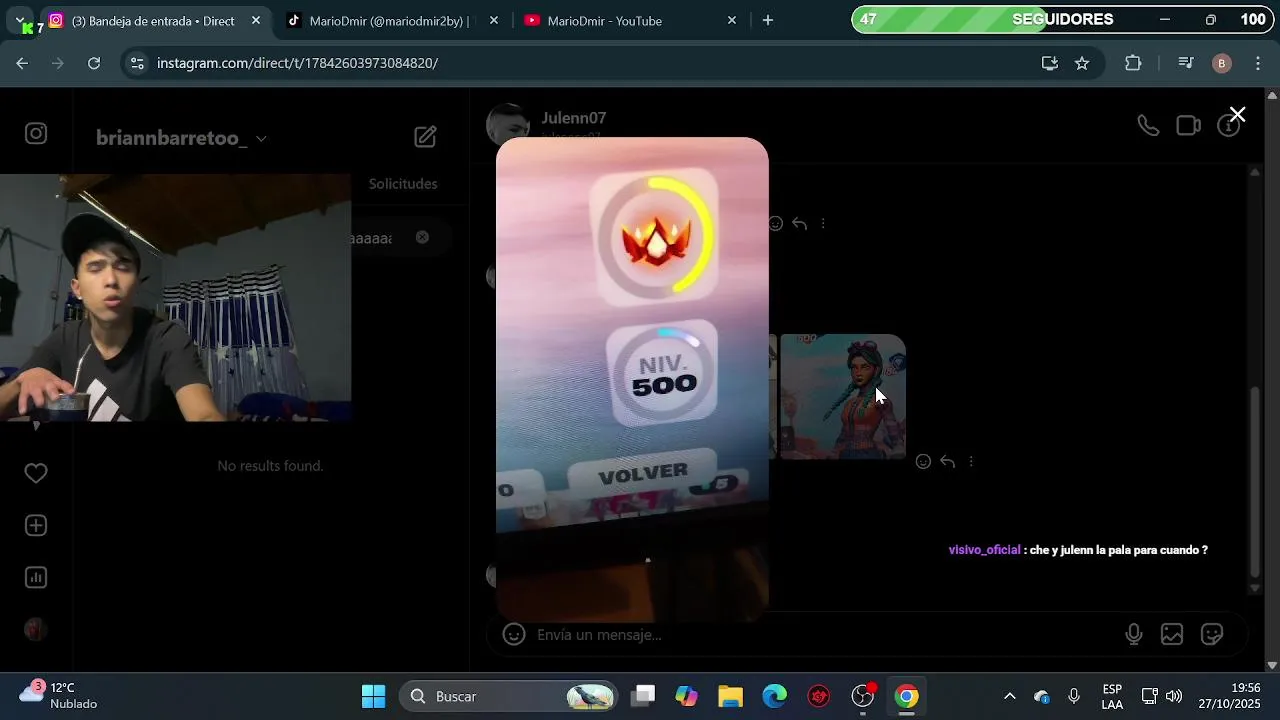Open the clock showing 19:56
Screen dimensions: 1280x720
coord(1232,696)
